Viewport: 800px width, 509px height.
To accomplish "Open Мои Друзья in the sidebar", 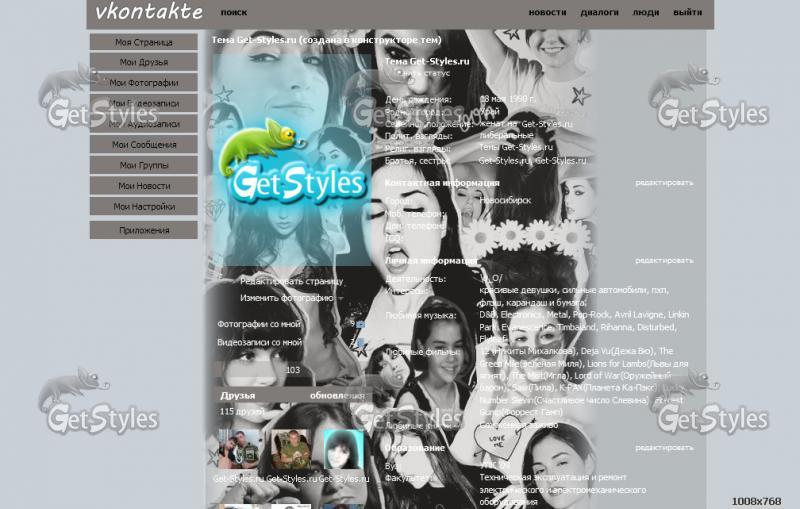I will pos(143,62).
